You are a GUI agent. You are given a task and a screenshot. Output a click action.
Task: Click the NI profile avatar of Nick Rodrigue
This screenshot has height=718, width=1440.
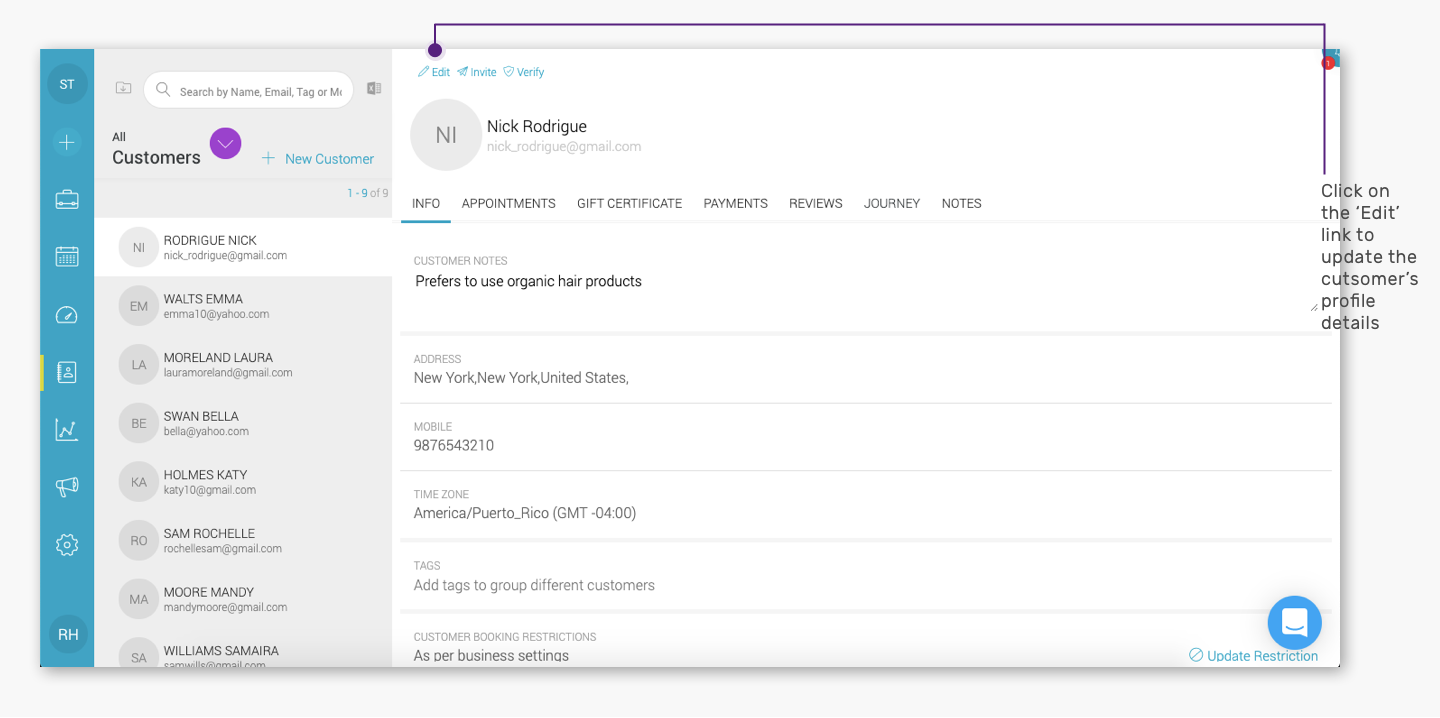(x=446, y=135)
